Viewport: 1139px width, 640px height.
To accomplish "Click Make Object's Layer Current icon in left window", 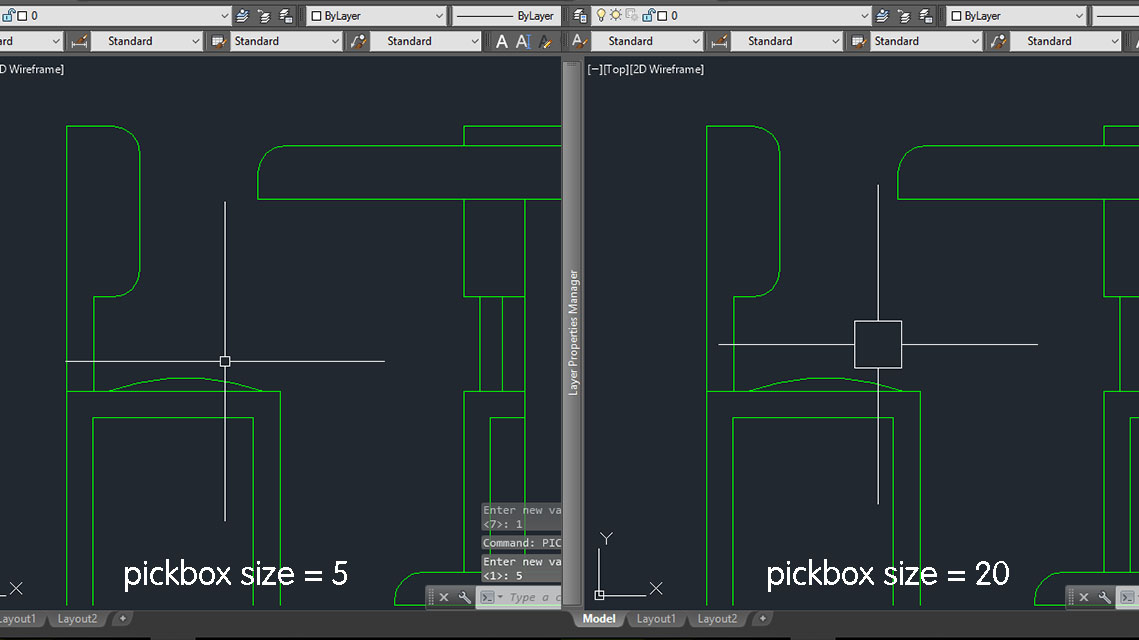I will [242, 15].
